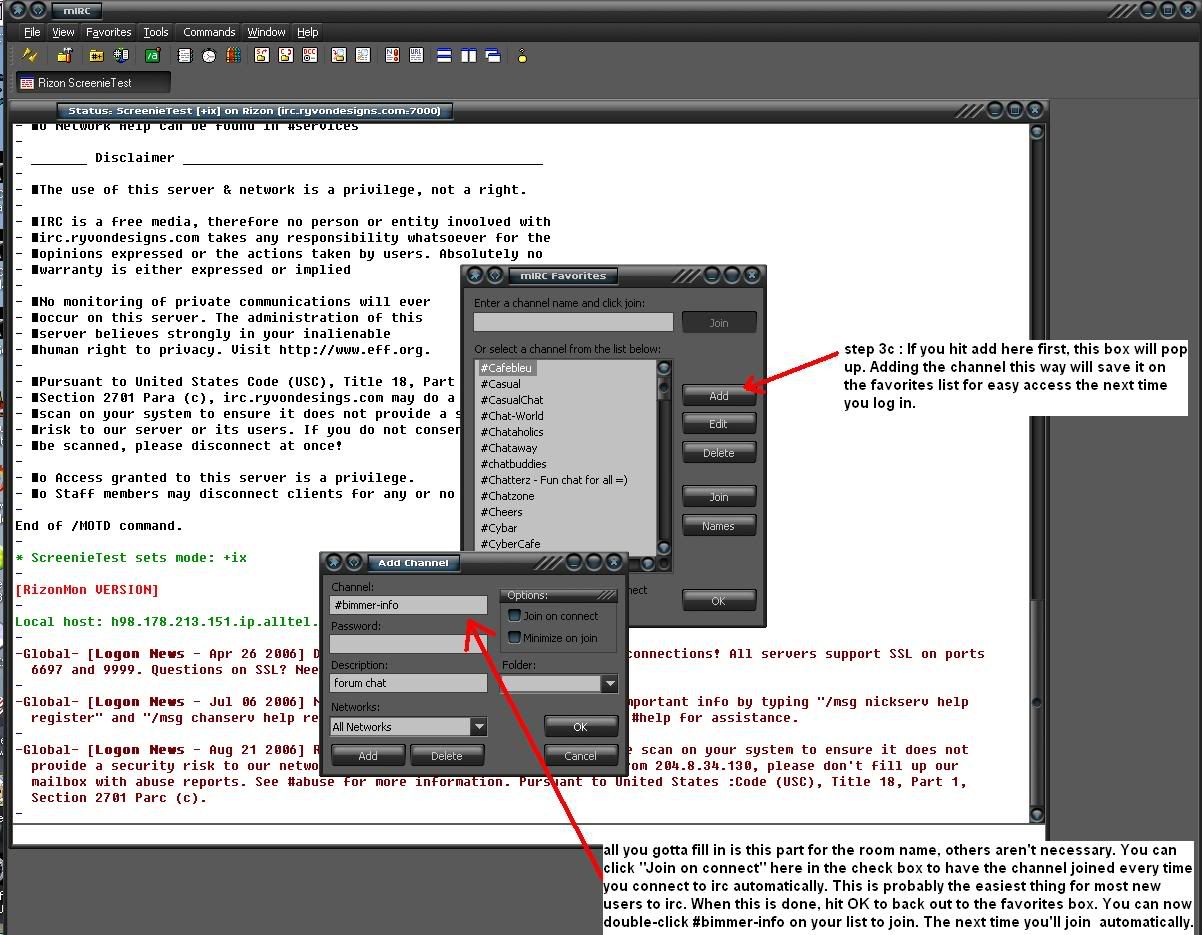Open the Help menu
The width and height of the screenshot is (1202, 935).
(x=308, y=32)
